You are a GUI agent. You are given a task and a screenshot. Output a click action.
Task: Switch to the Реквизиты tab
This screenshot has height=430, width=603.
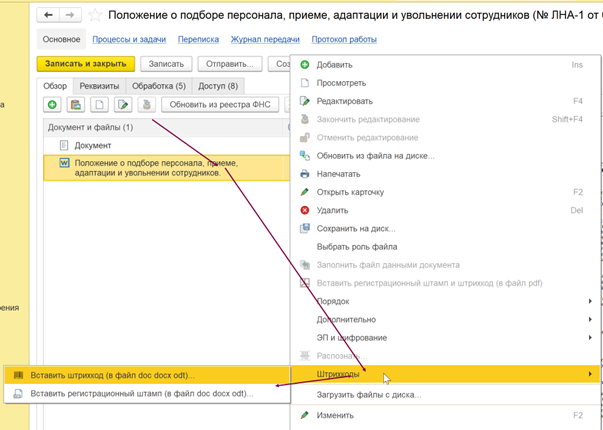[99, 86]
